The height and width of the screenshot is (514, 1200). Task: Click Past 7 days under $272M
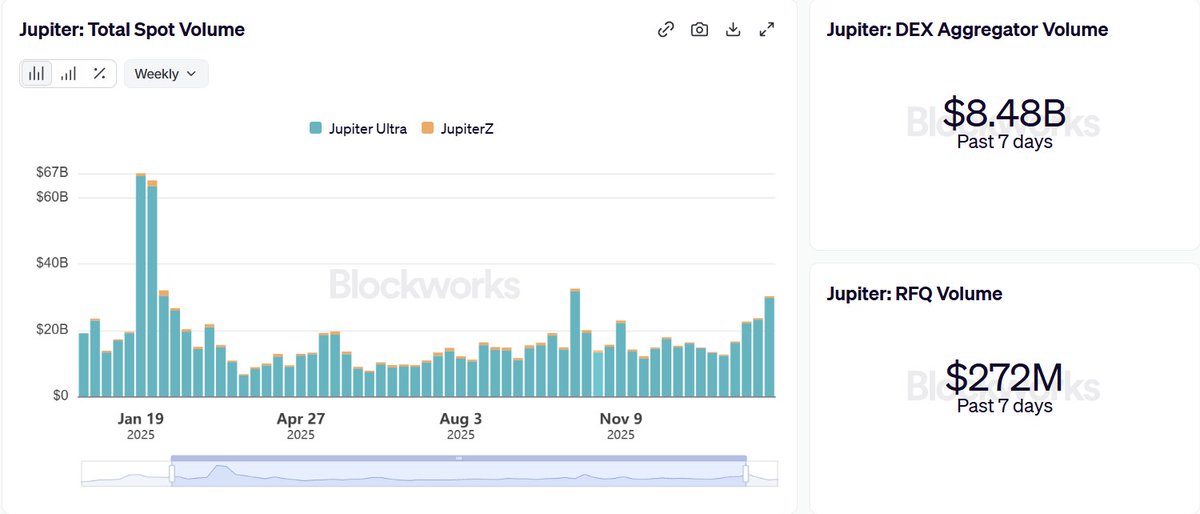click(1004, 406)
